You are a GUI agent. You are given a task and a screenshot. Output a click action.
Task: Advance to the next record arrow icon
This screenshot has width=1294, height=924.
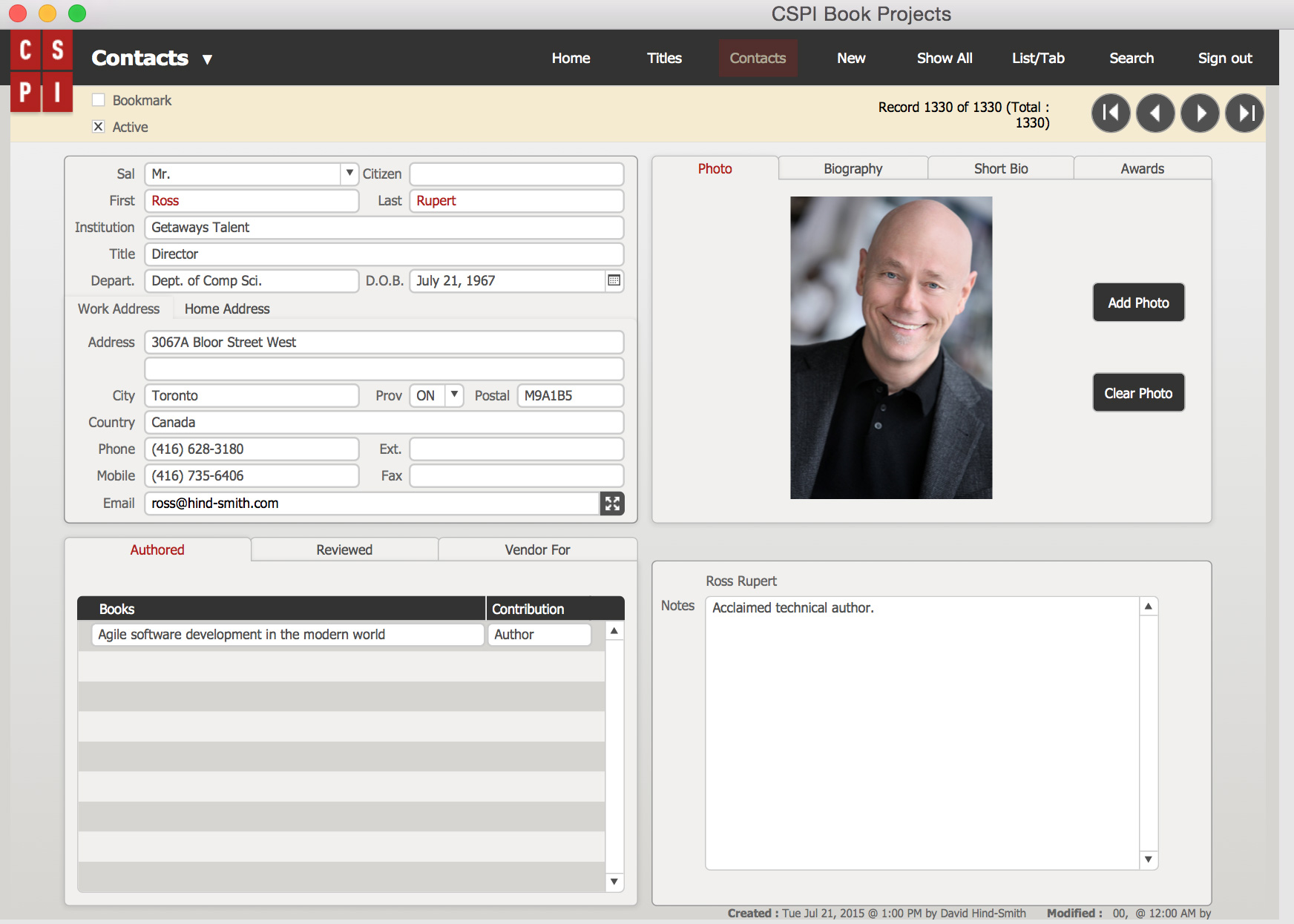point(1200,113)
